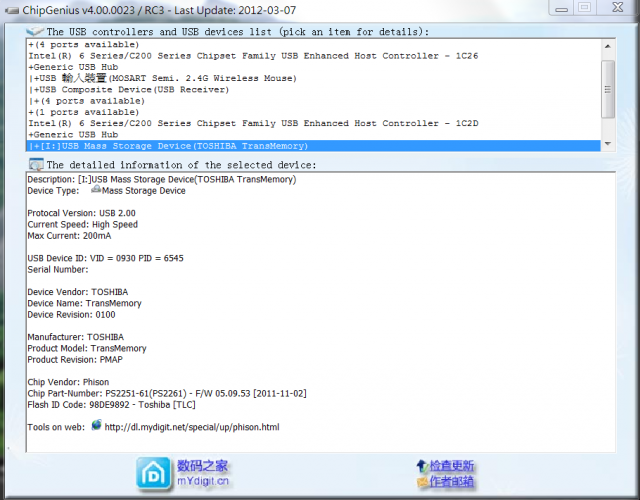Click the Device Name: TransMemory line
This screenshot has height=500, width=640.
coord(84,303)
